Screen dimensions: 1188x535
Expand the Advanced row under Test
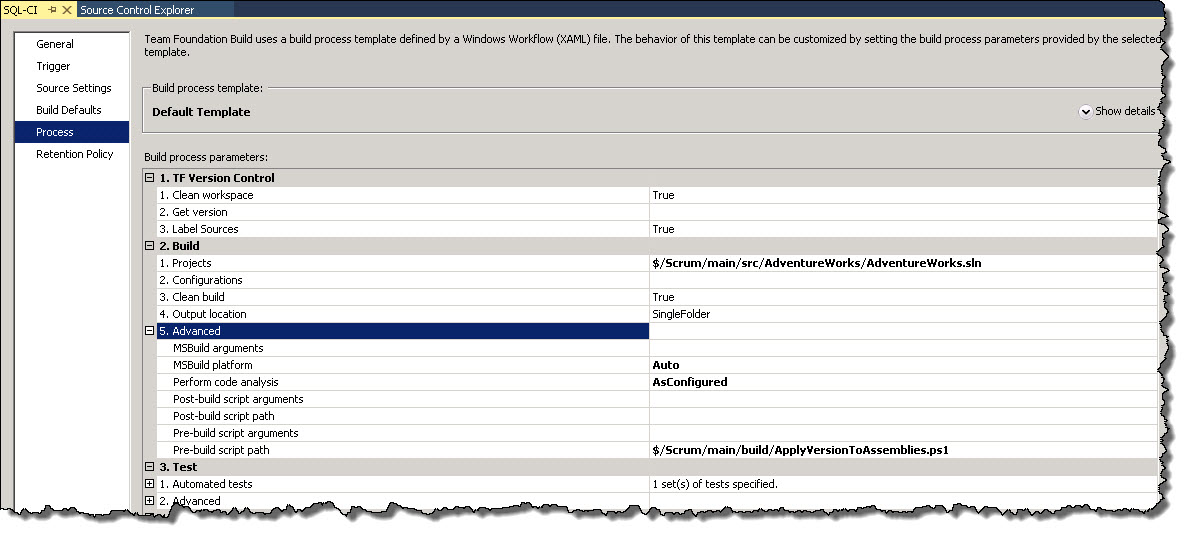coord(150,501)
